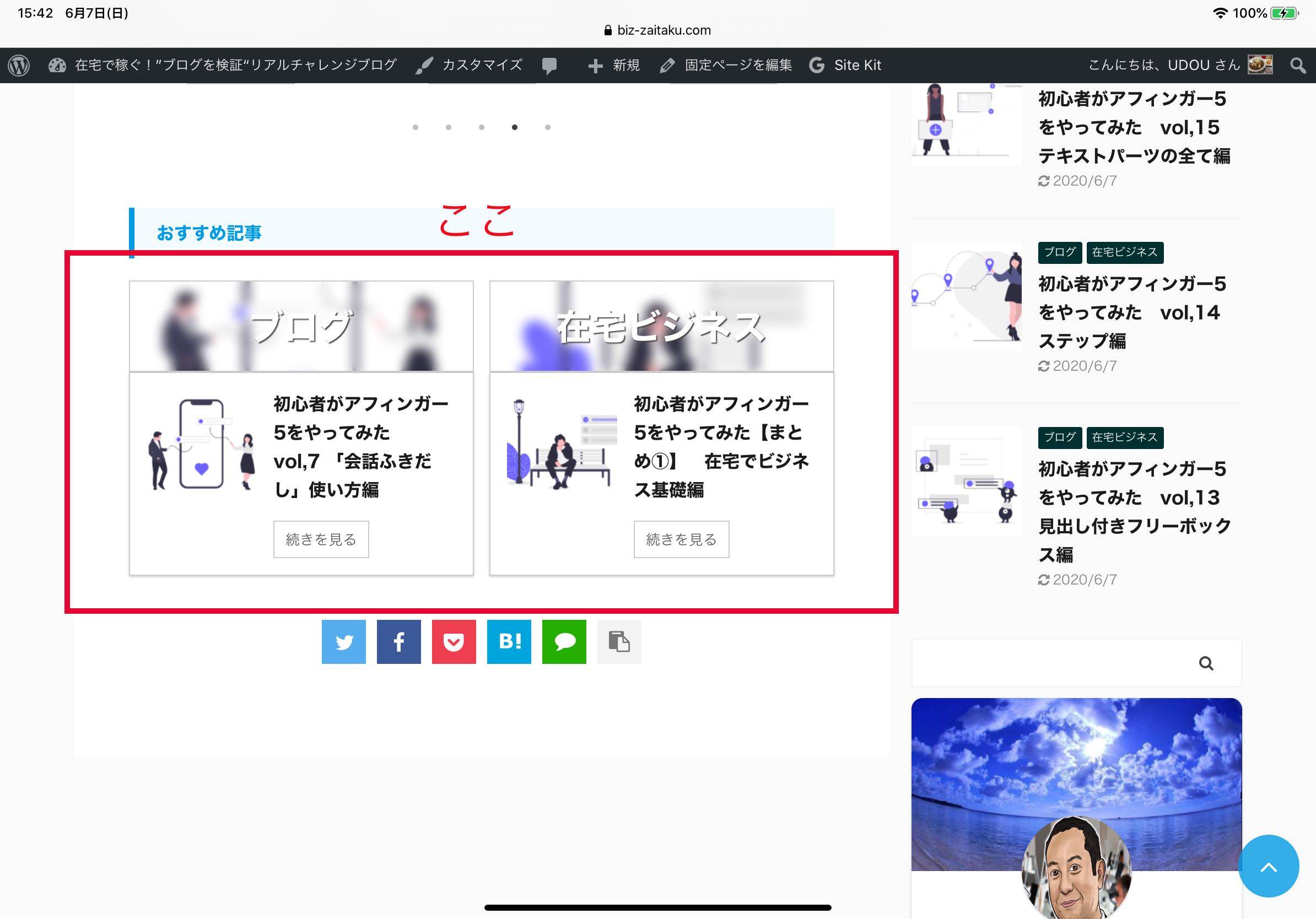Save the page to Pocket
The image size is (1316, 919).
(454, 642)
